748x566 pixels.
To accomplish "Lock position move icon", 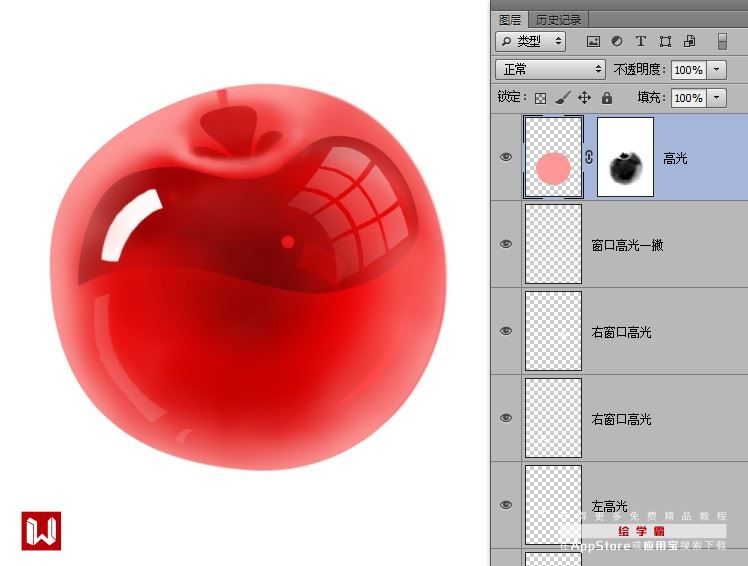I will click(x=584, y=98).
